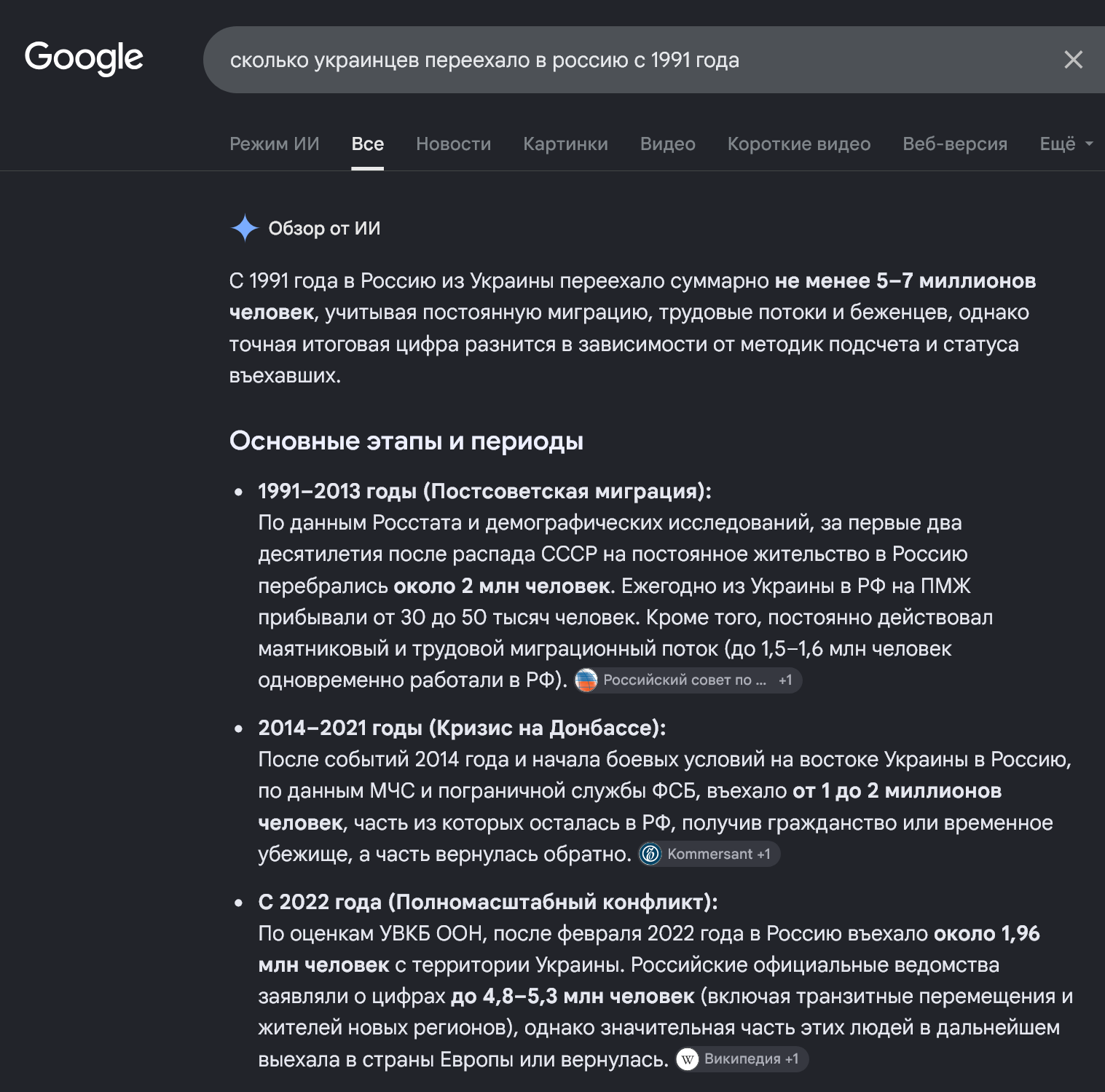This screenshot has height=1092, width=1105.
Task: Open the Wikipedia source icon
Action: pyautogui.click(x=688, y=1058)
